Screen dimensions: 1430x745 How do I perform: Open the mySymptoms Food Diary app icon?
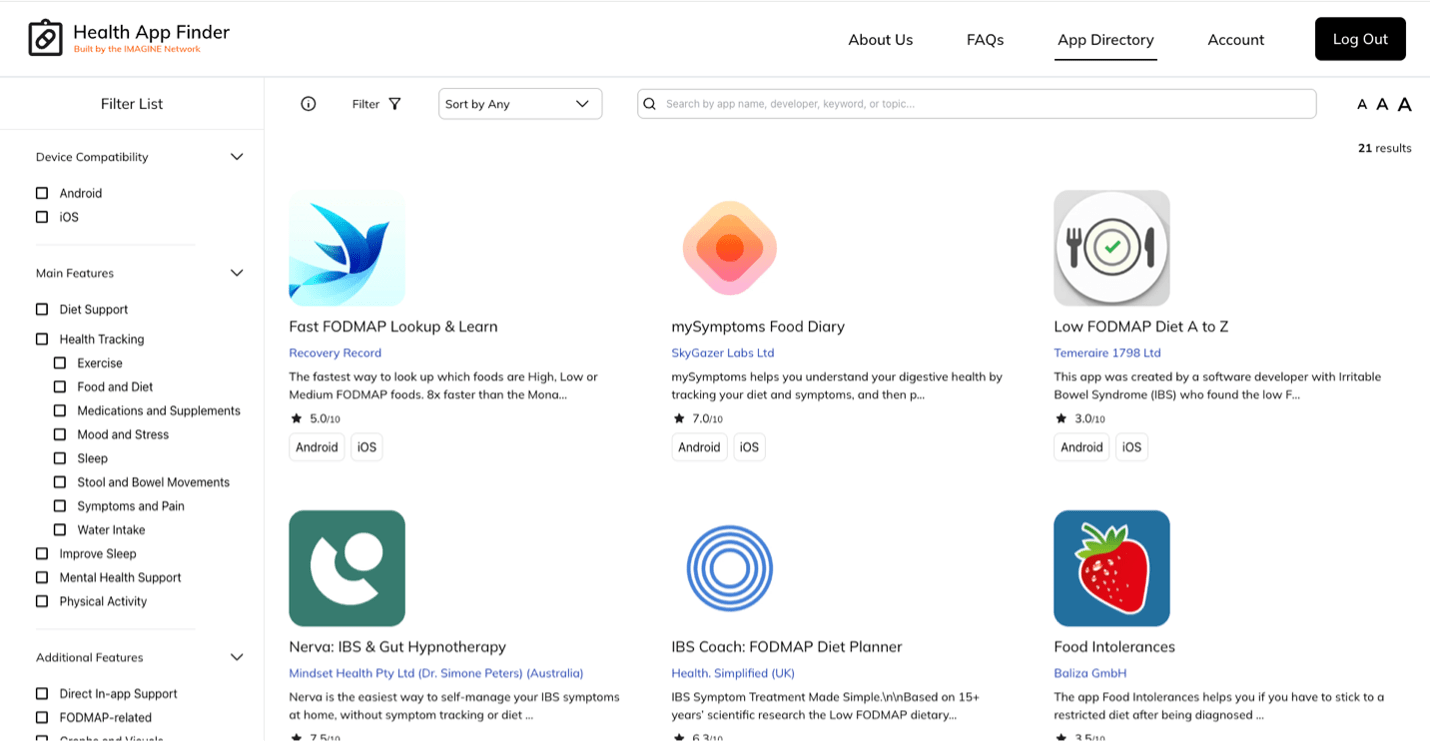point(729,248)
